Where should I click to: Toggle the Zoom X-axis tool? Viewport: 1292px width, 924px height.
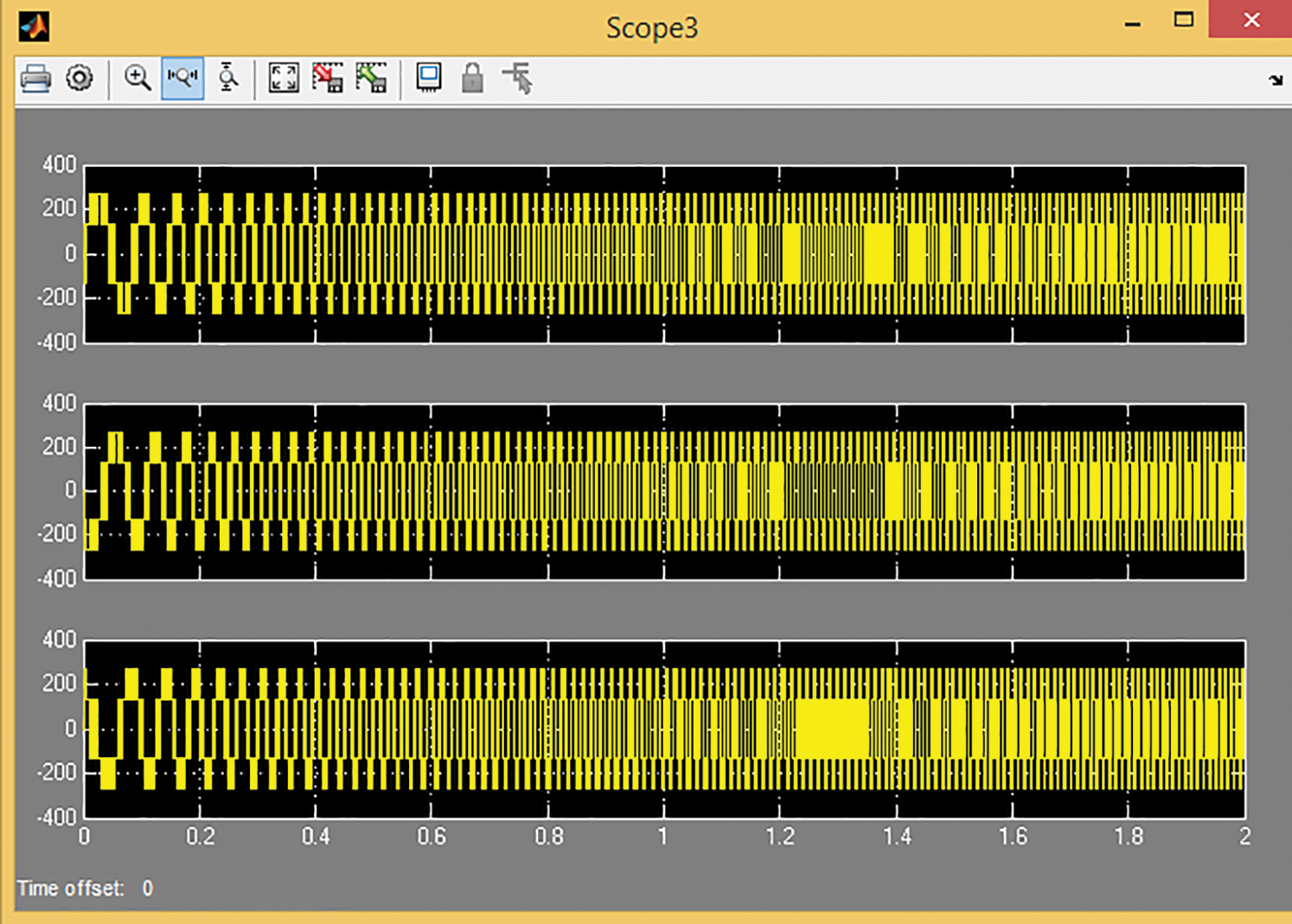click(182, 79)
